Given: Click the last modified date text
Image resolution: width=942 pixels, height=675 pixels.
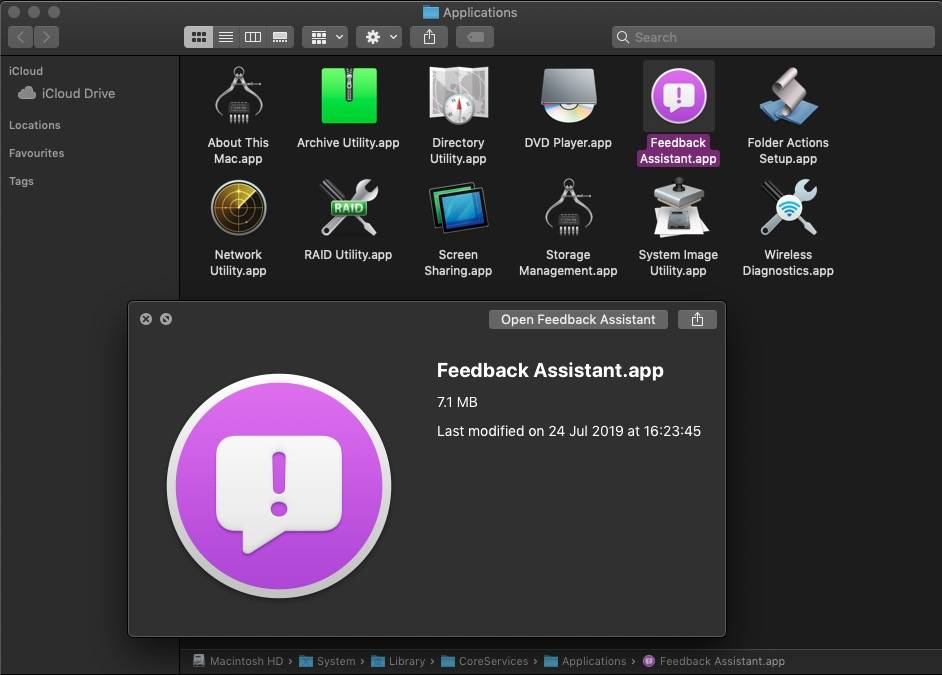Looking at the screenshot, I should pos(569,431).
